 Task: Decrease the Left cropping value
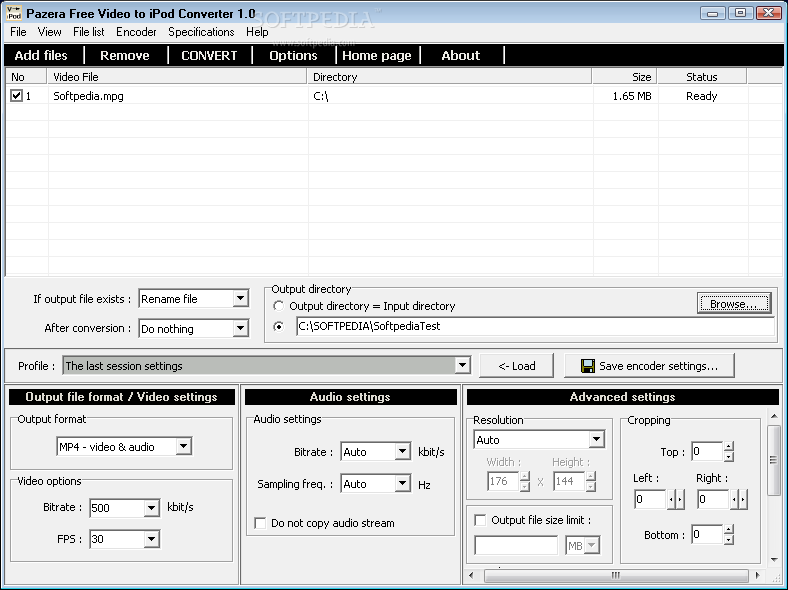tap(671, 500)
